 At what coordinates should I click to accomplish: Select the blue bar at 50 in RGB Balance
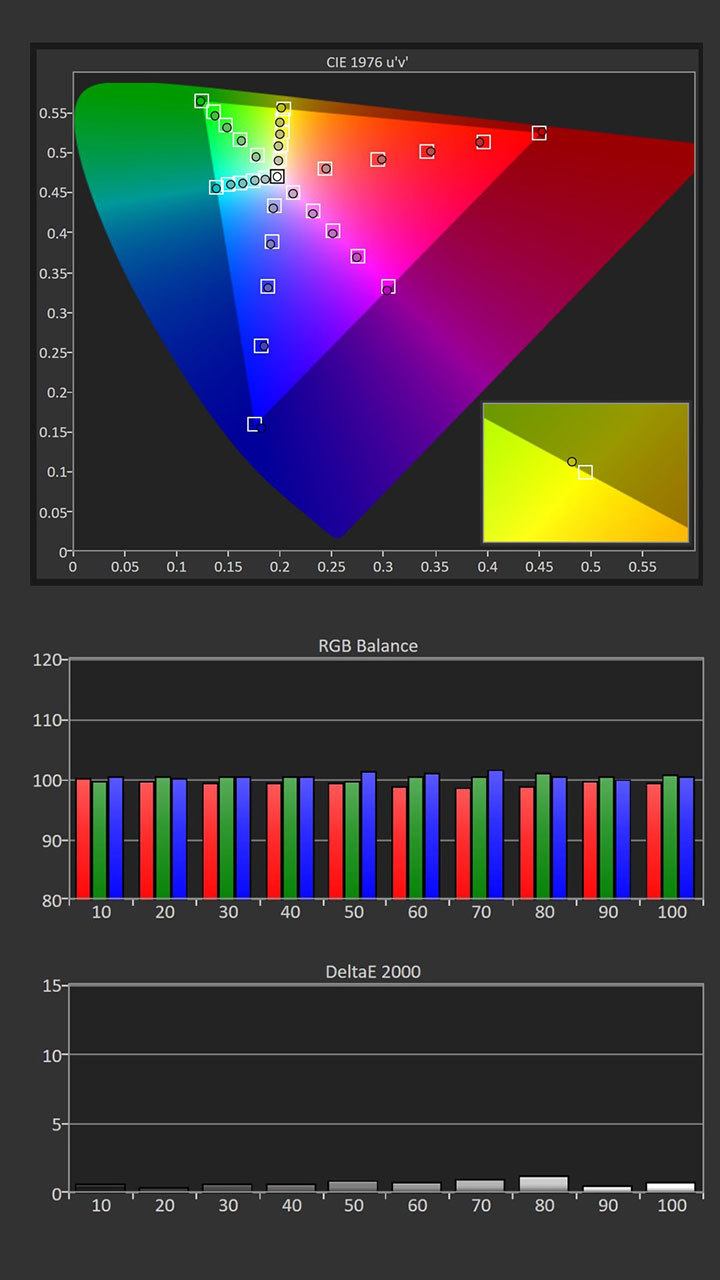368,835
